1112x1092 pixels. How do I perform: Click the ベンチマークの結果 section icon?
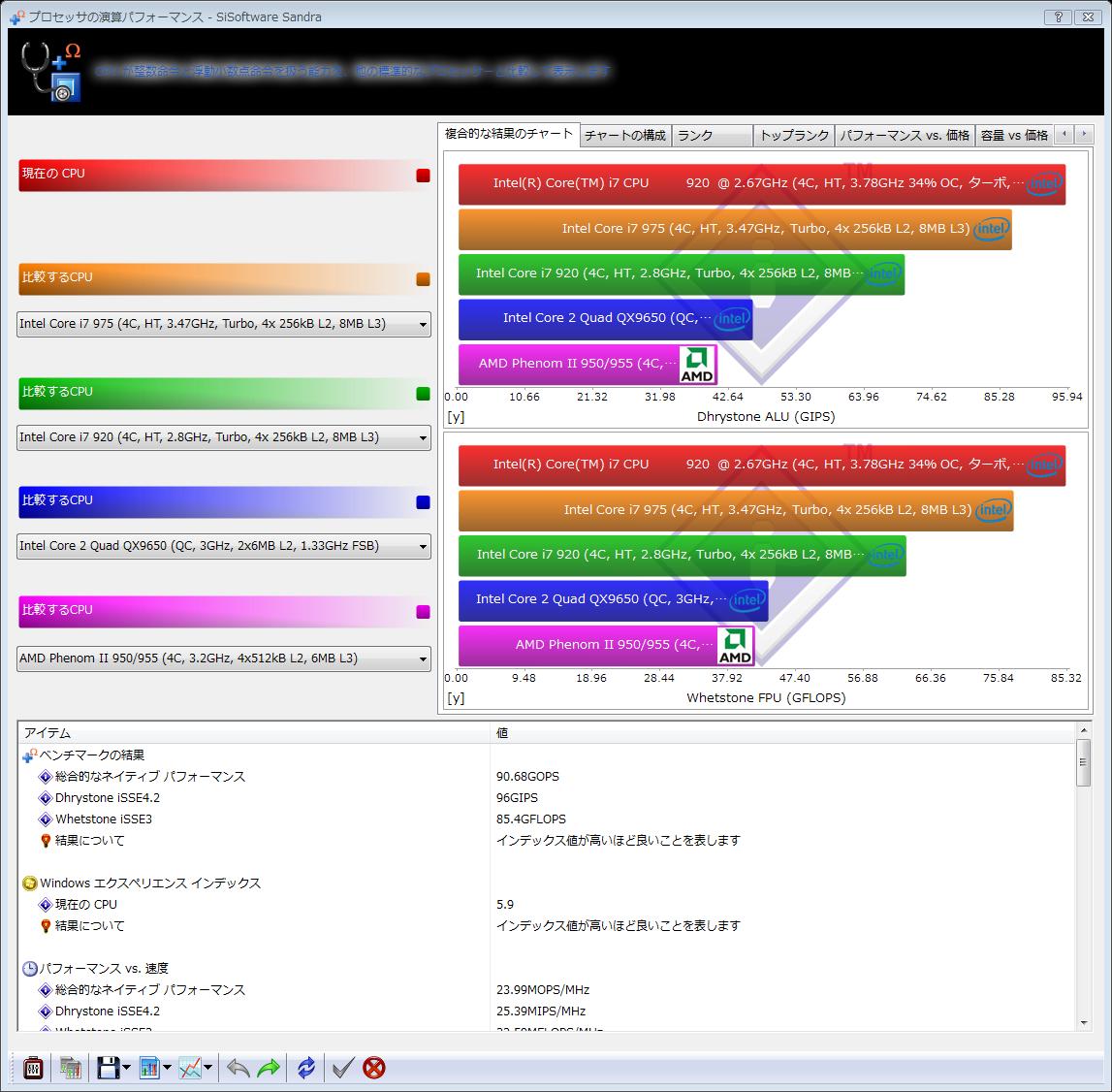[x=30, y=755]
